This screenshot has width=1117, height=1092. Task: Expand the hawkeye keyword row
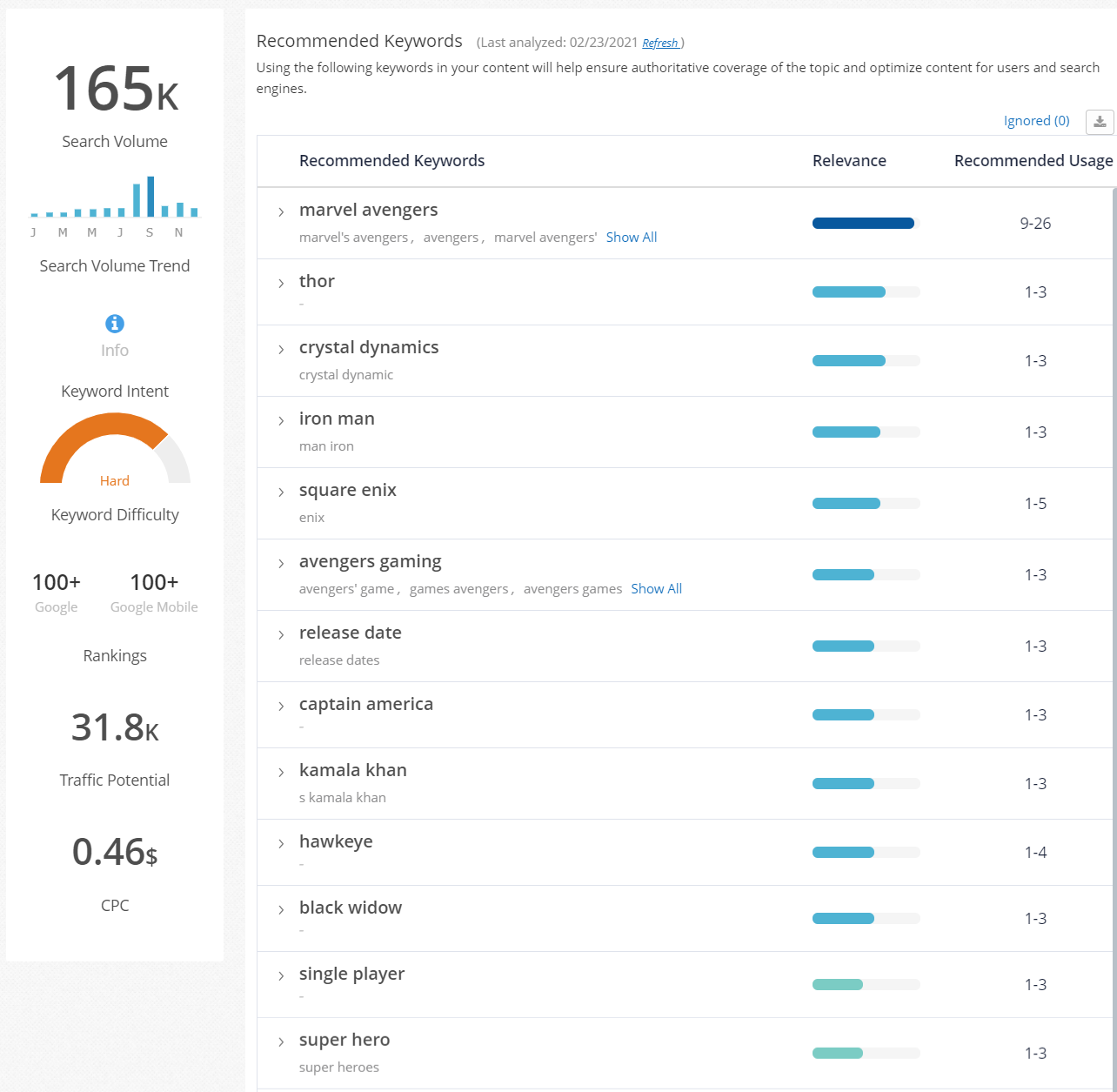281,844
